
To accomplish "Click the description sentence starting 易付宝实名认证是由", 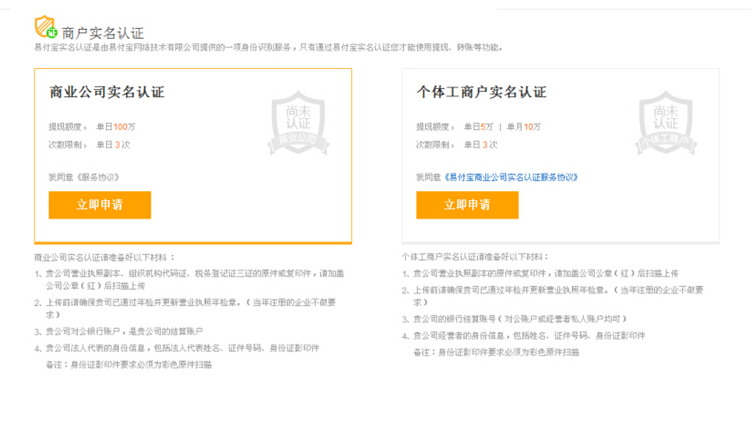I will [x=268, y=47].
